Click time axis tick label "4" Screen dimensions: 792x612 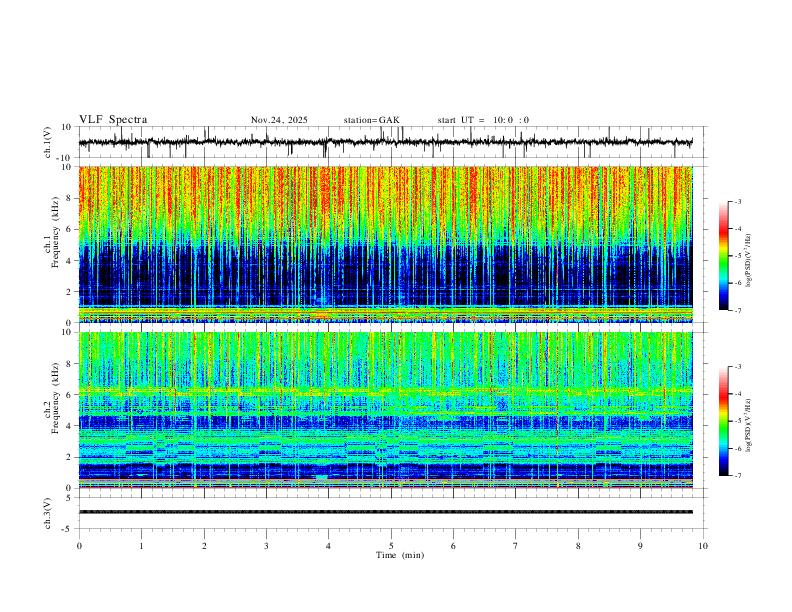[329, 546]
